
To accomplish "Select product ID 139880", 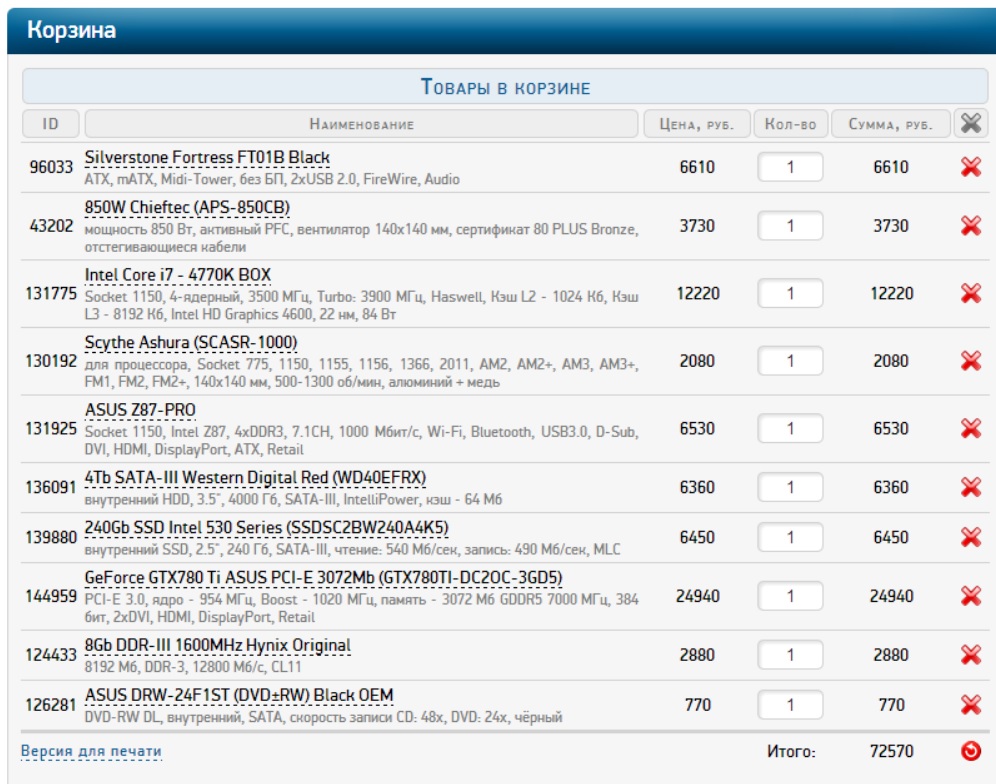I will pyautogui.click(x=51, y=537).
